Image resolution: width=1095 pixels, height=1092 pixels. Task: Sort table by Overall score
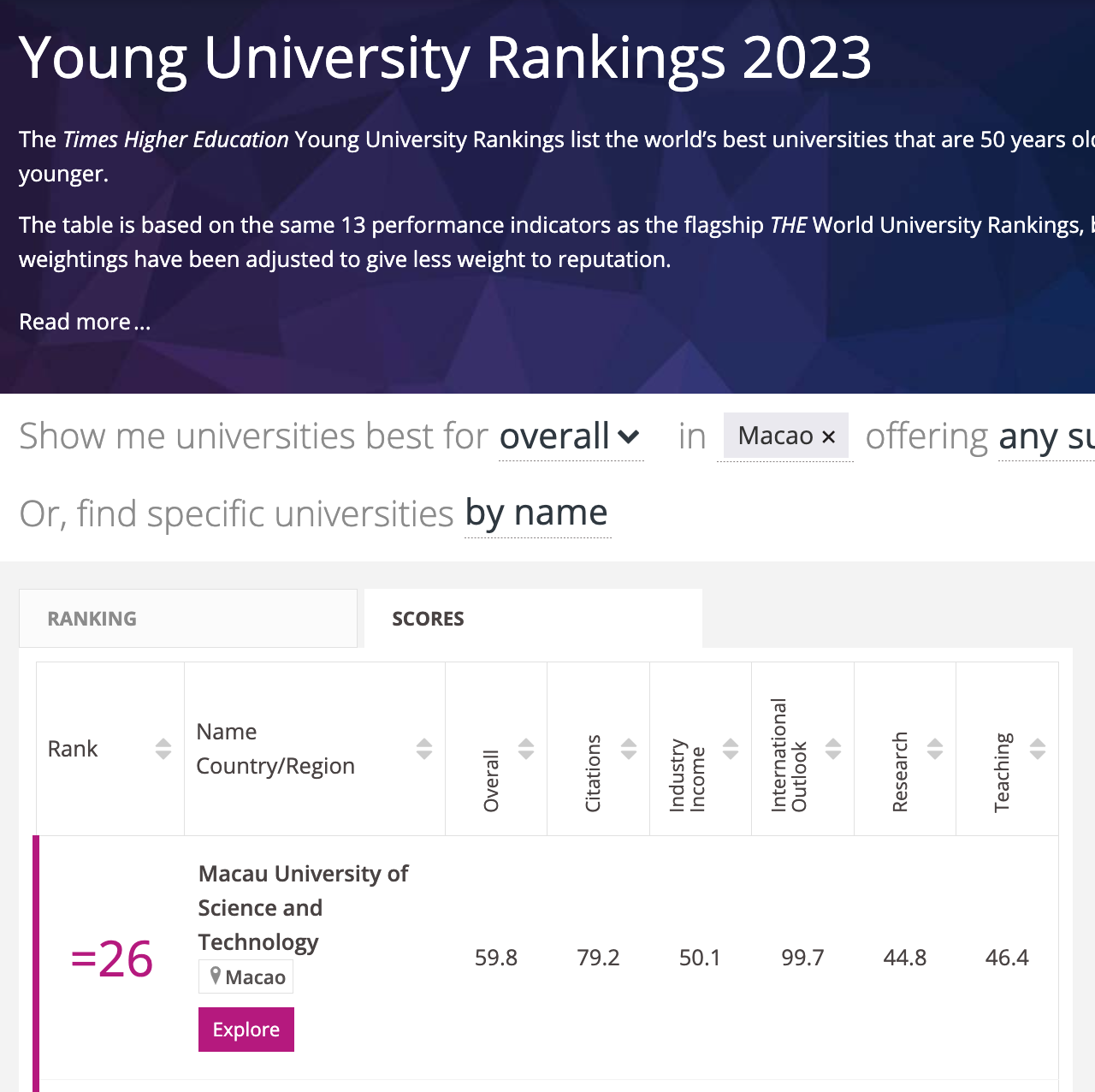tap(526, 749)
